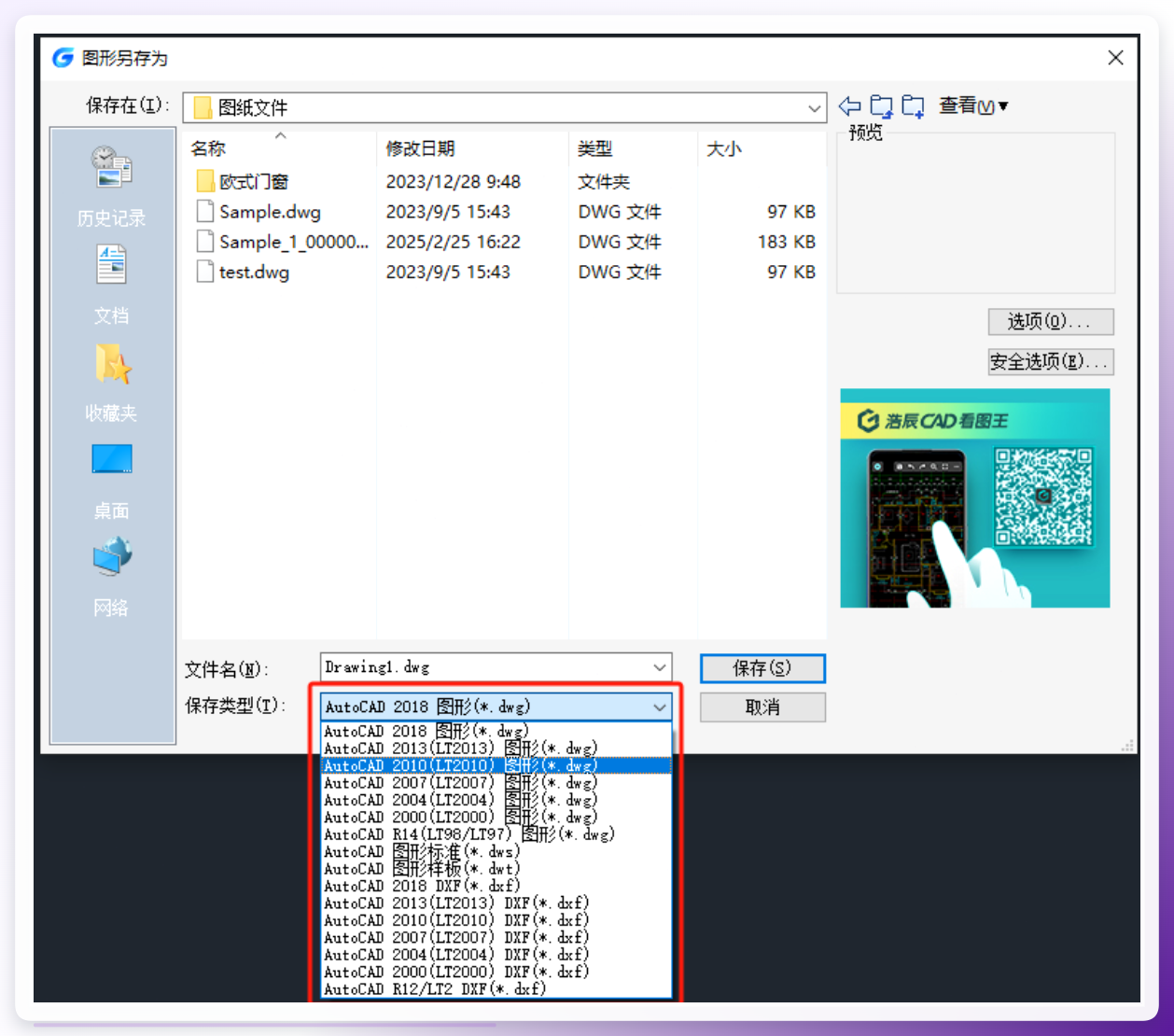
Task: Open the 安全选项 security options button
Action: pyautogui.click(x=1051, y=361)
